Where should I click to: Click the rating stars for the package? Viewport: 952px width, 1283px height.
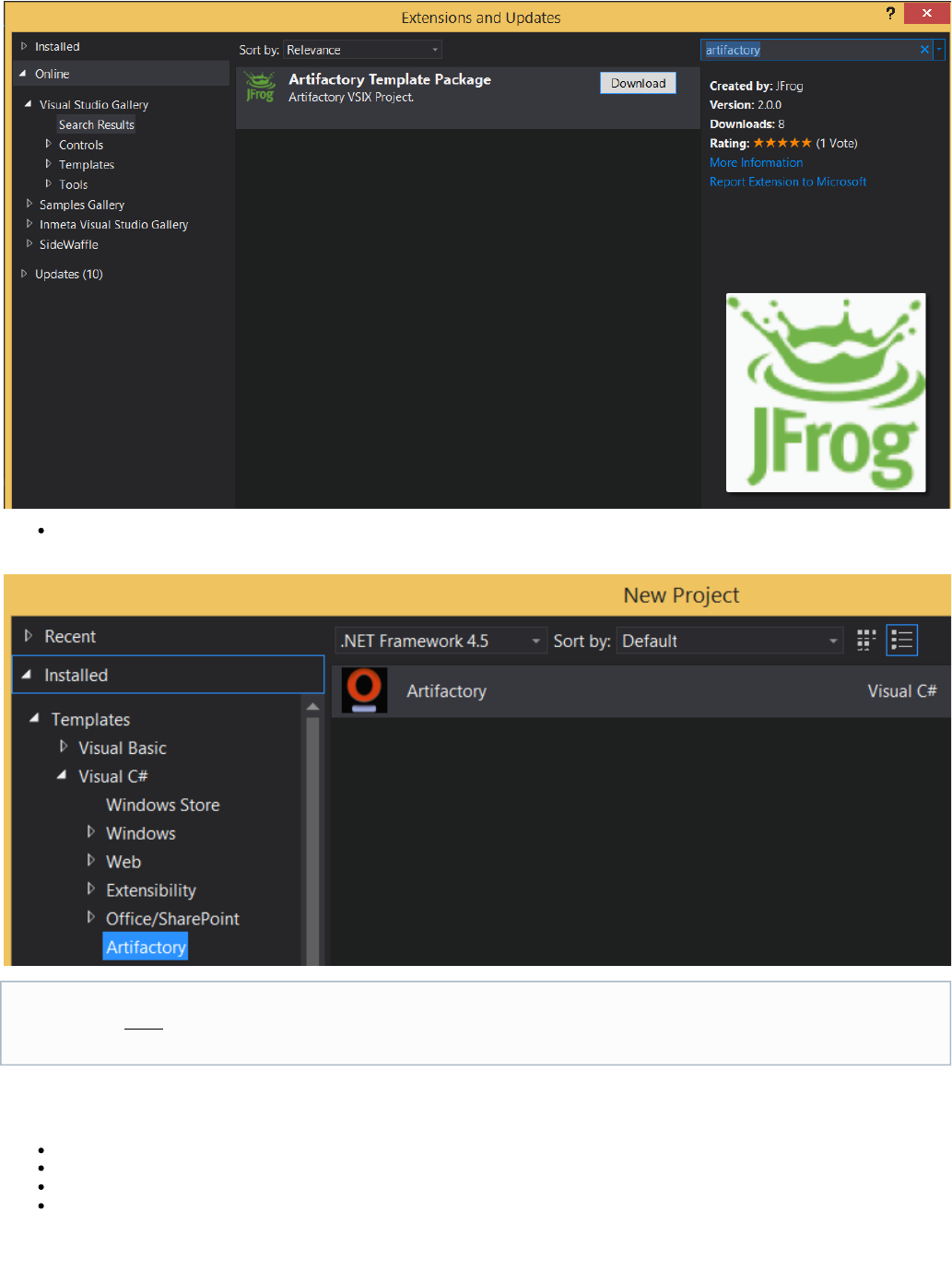coord(782,143)
